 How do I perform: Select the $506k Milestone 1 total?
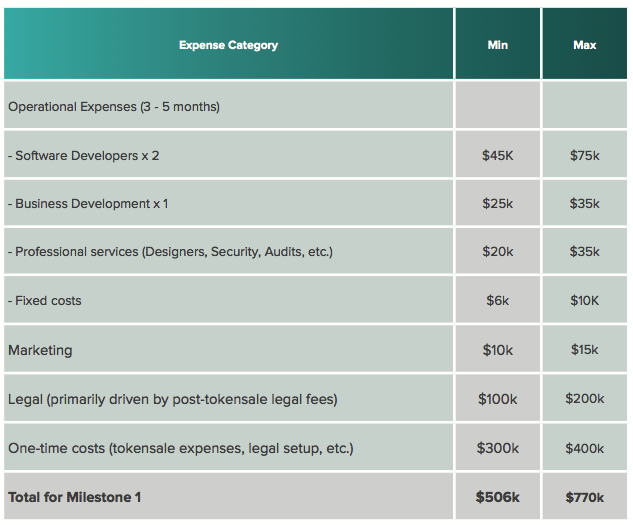[x=498, y=497]
